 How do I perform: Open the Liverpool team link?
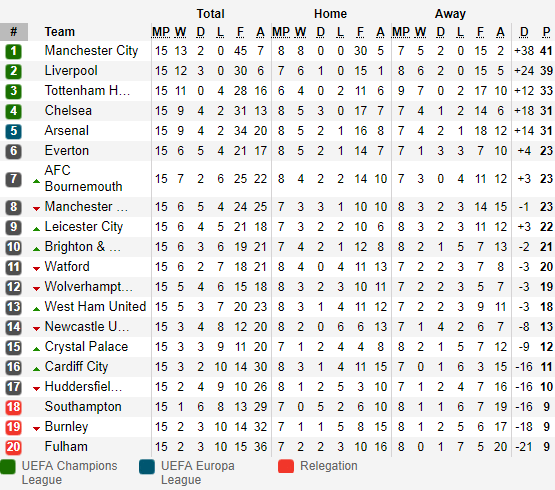[x=71, y=71]
